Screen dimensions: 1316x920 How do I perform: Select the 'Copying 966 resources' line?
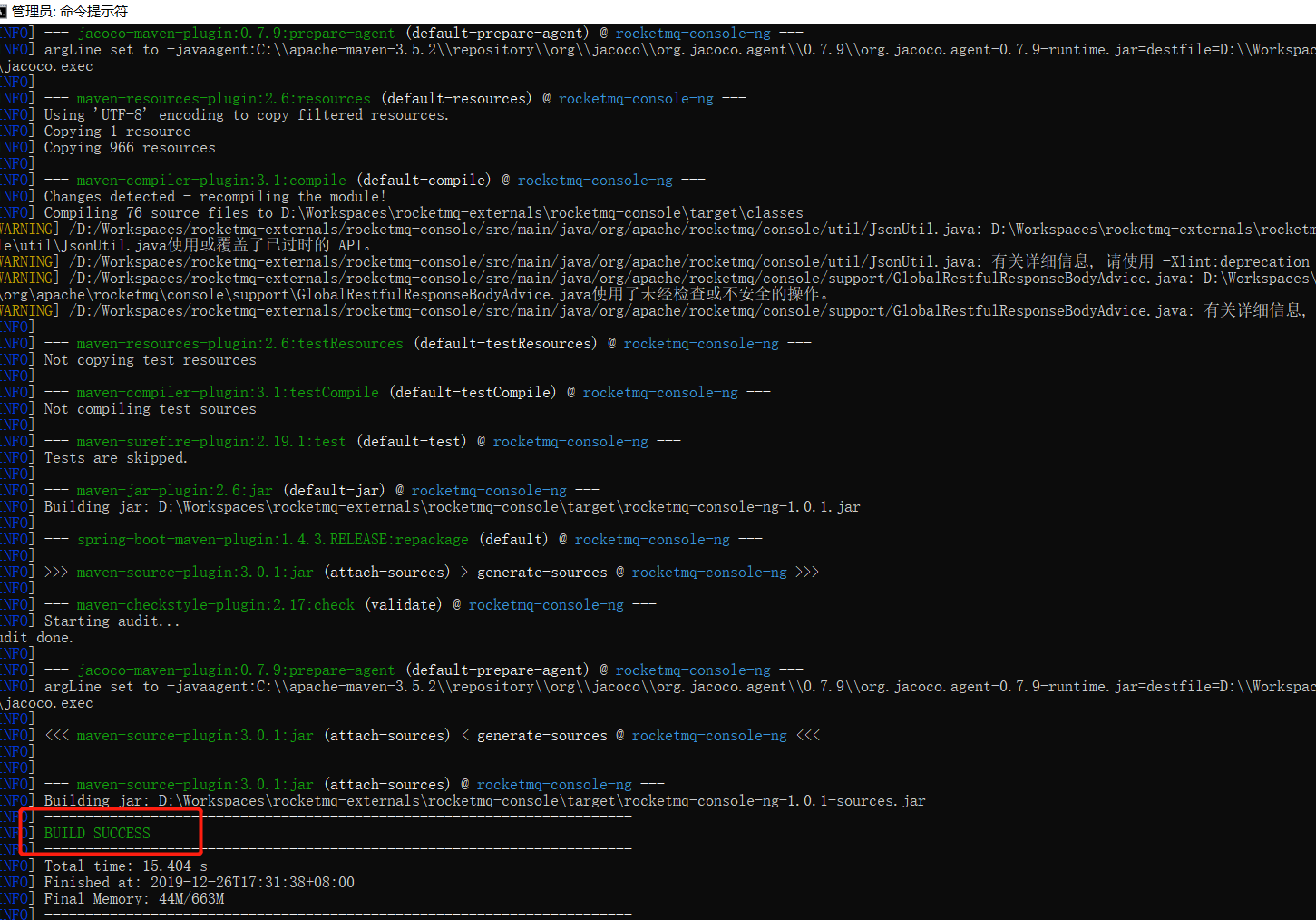(130, 147)
